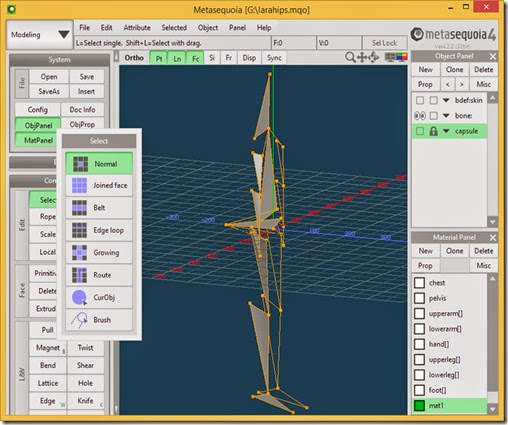Collapse the bone object triangle
508x425 pixels.
446,116
